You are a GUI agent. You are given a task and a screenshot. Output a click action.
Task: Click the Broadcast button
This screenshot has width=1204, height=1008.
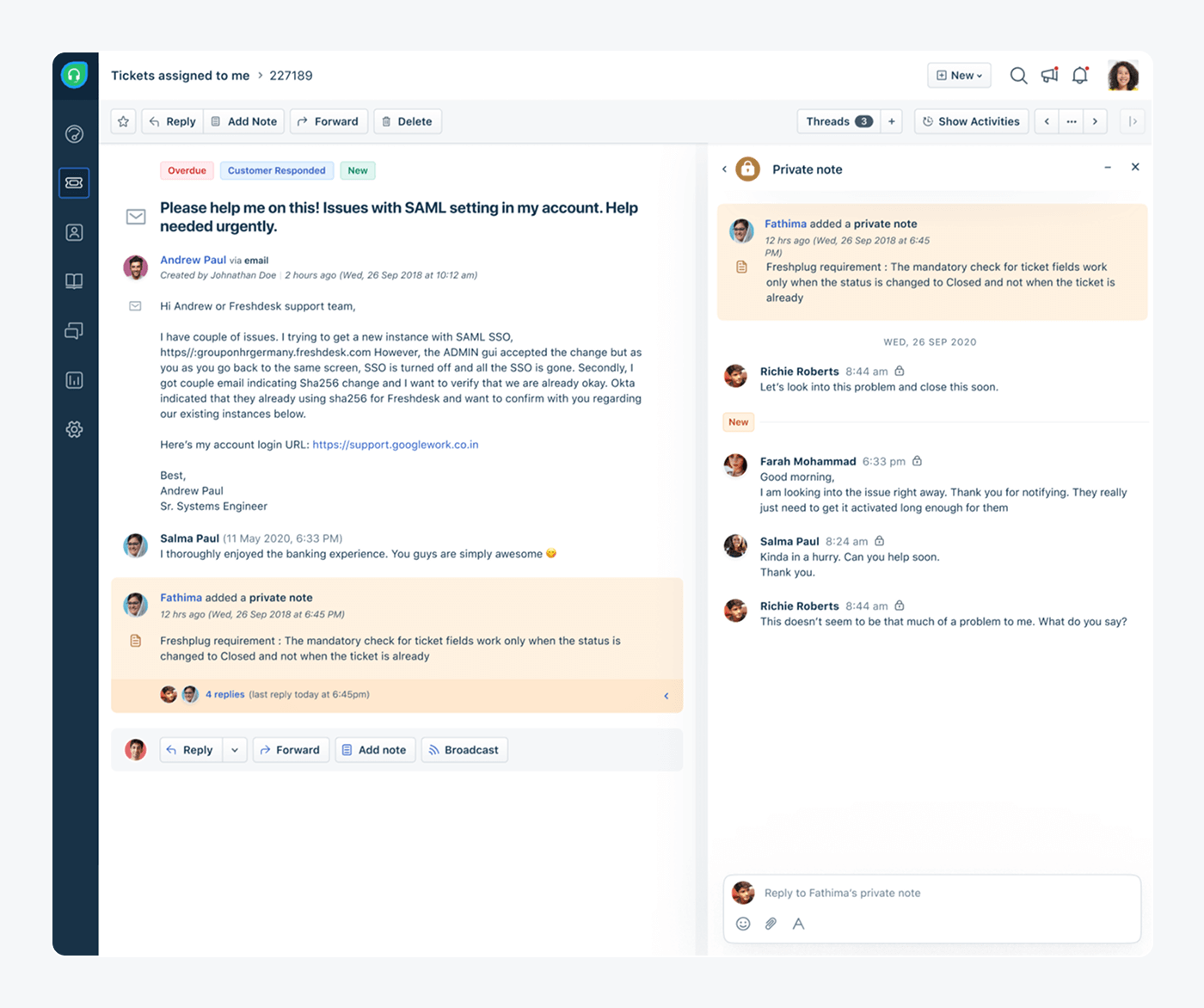[464, 750]
